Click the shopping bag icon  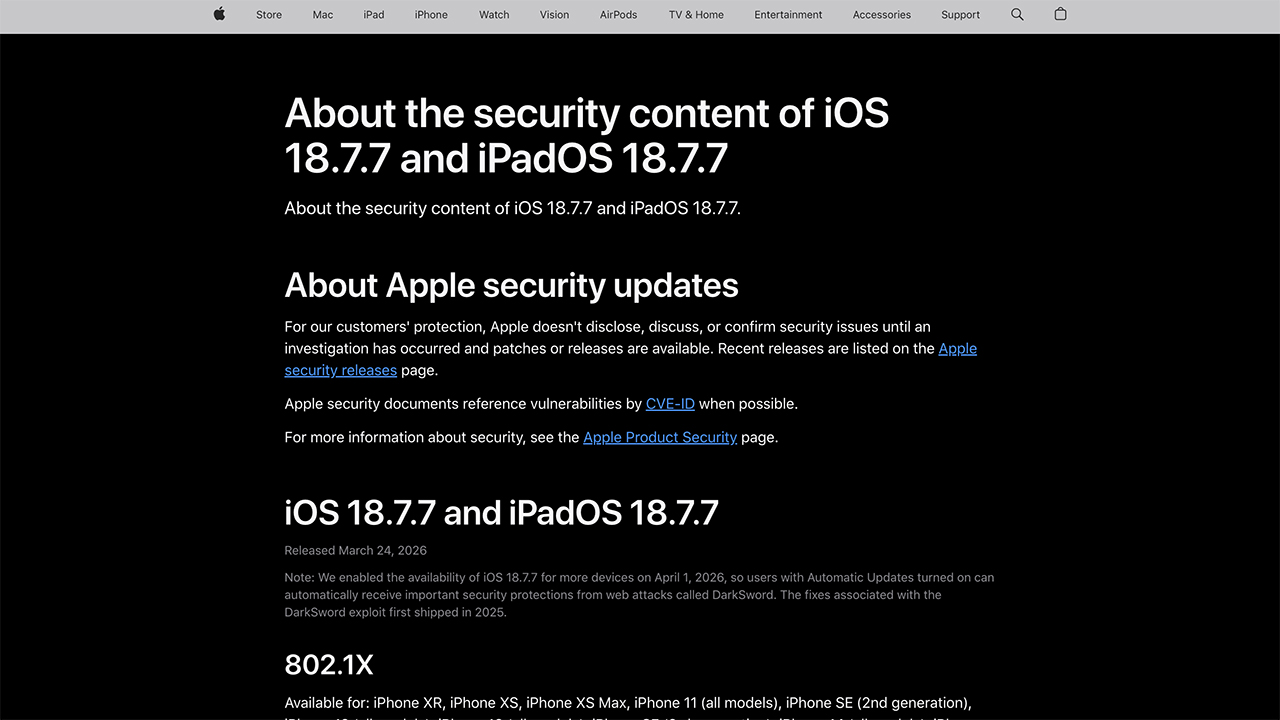pyautogui.click(x=1060, y=15)
